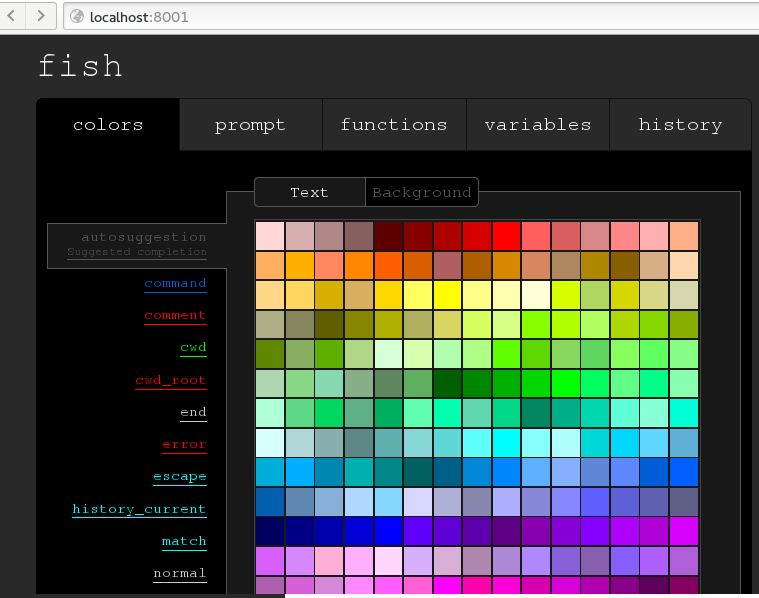Click the browser back arrow
Viewport: 759px width, 598px height.
pyautogui.click(x=11, y=16)
